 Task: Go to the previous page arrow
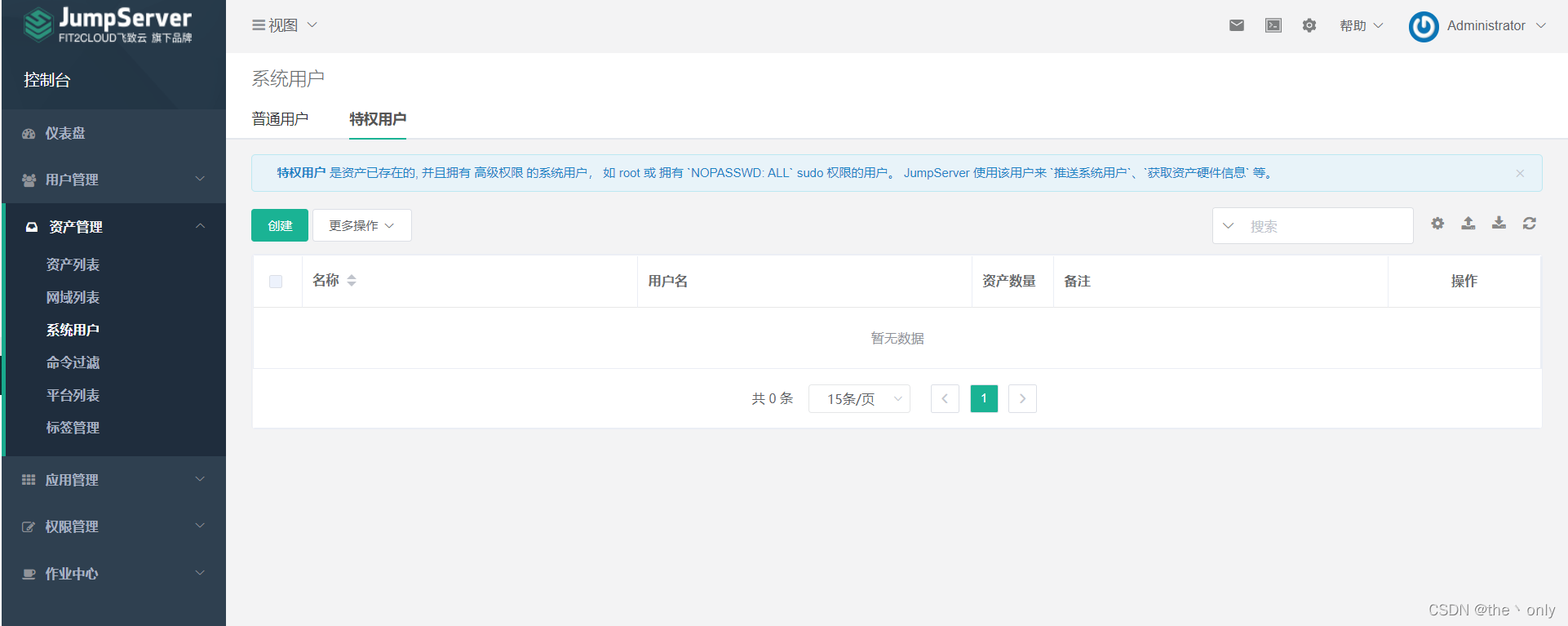pos(945,398)
